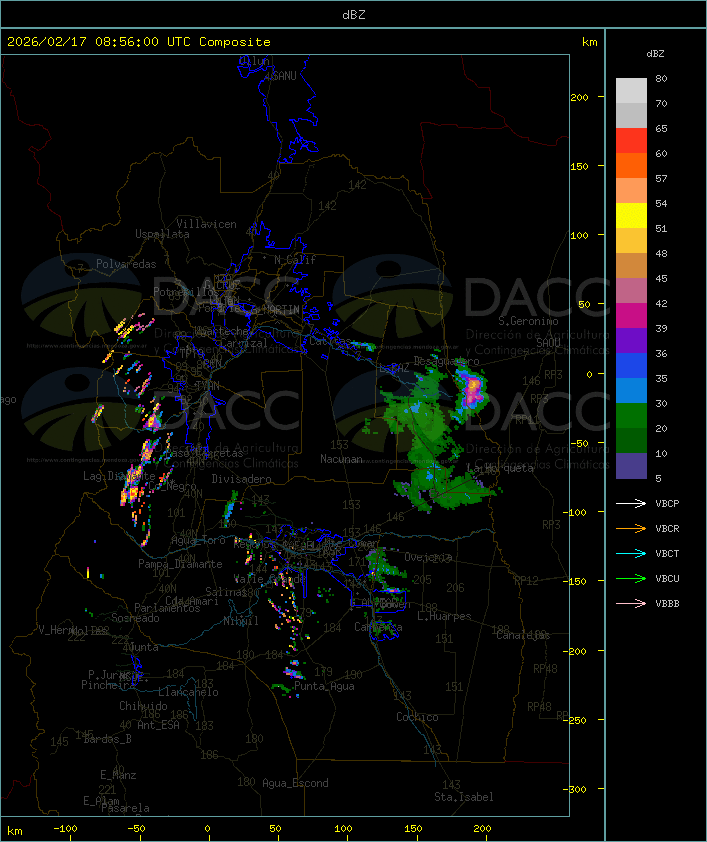Select the mauve 42-45 dBZ swatch

[631, 291]
